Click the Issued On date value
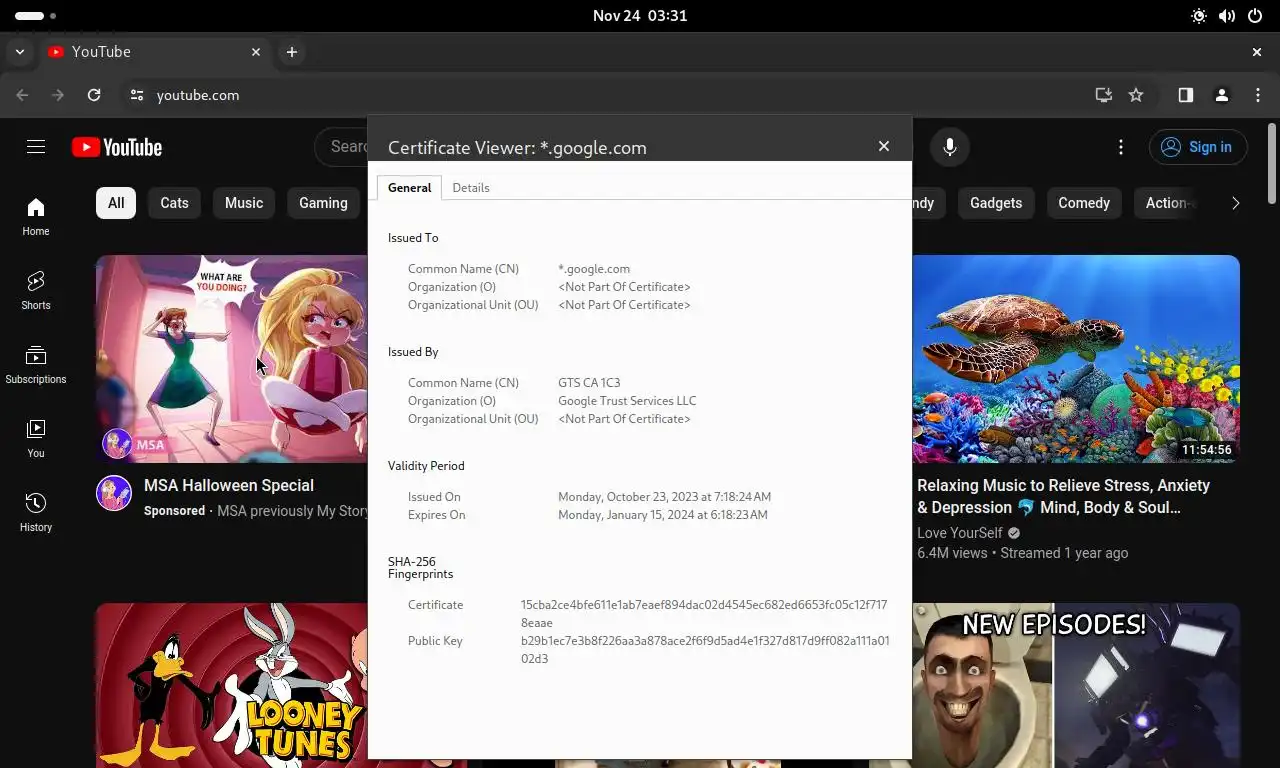1280x768 pixels. [664, 497]
